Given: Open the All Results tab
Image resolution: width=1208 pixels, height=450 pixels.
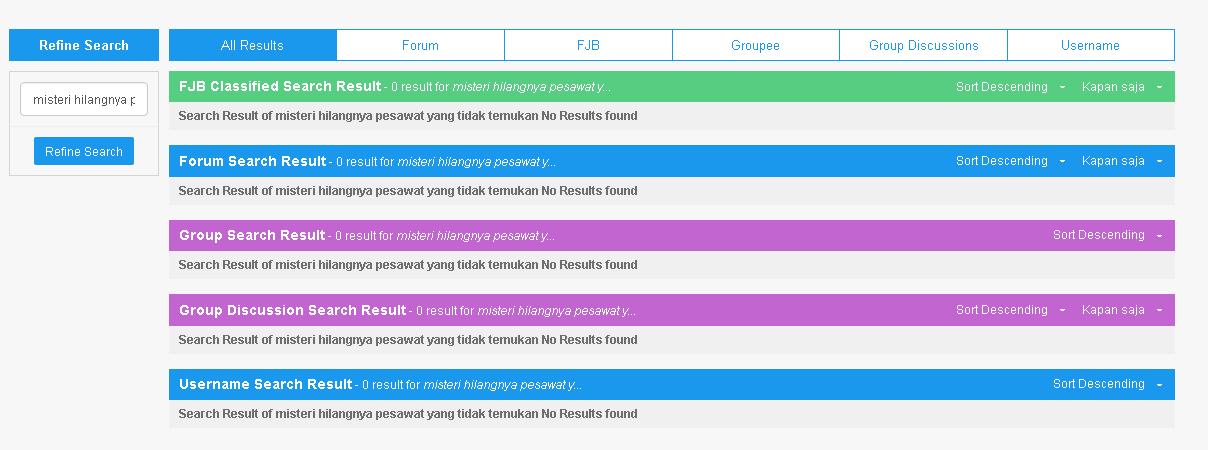Looking at the screenshot, I should click(253, 45).
